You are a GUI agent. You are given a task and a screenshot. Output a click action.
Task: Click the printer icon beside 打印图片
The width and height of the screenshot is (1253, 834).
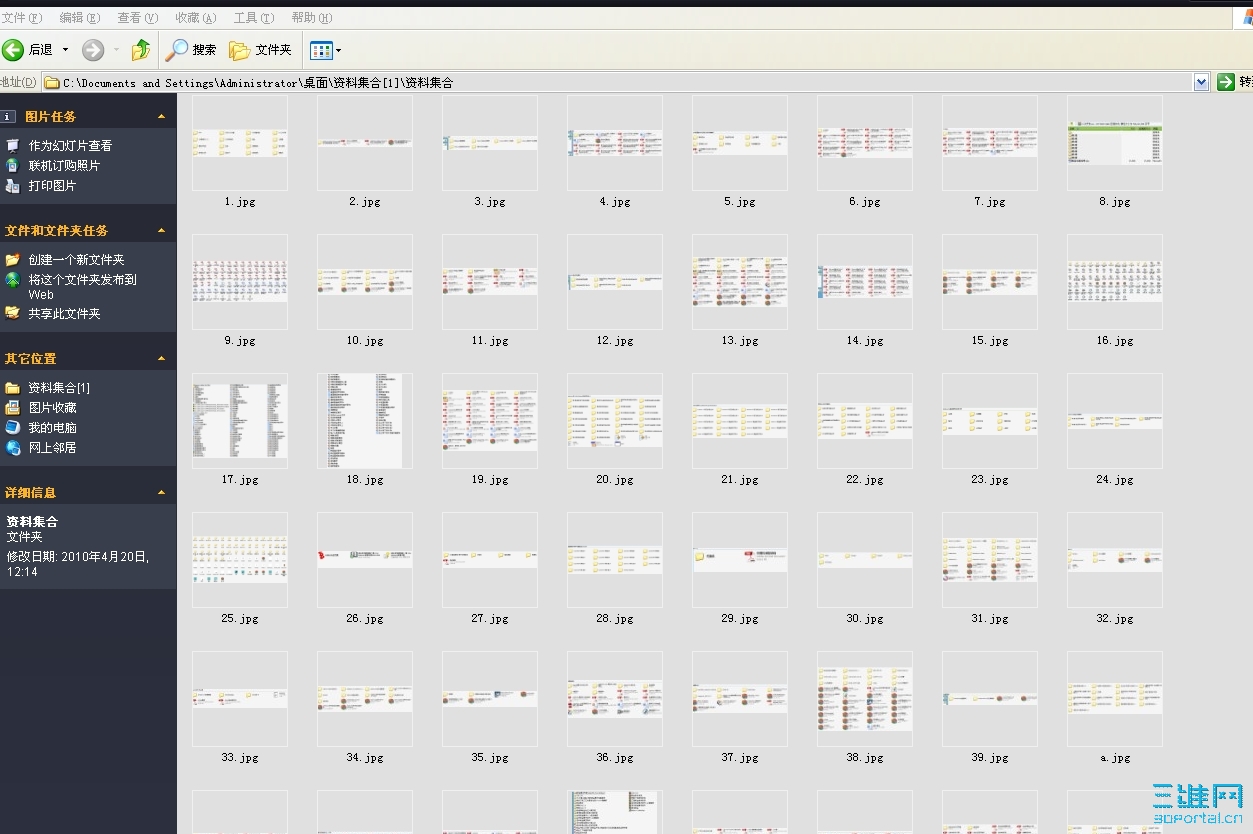tap(12, 186)
